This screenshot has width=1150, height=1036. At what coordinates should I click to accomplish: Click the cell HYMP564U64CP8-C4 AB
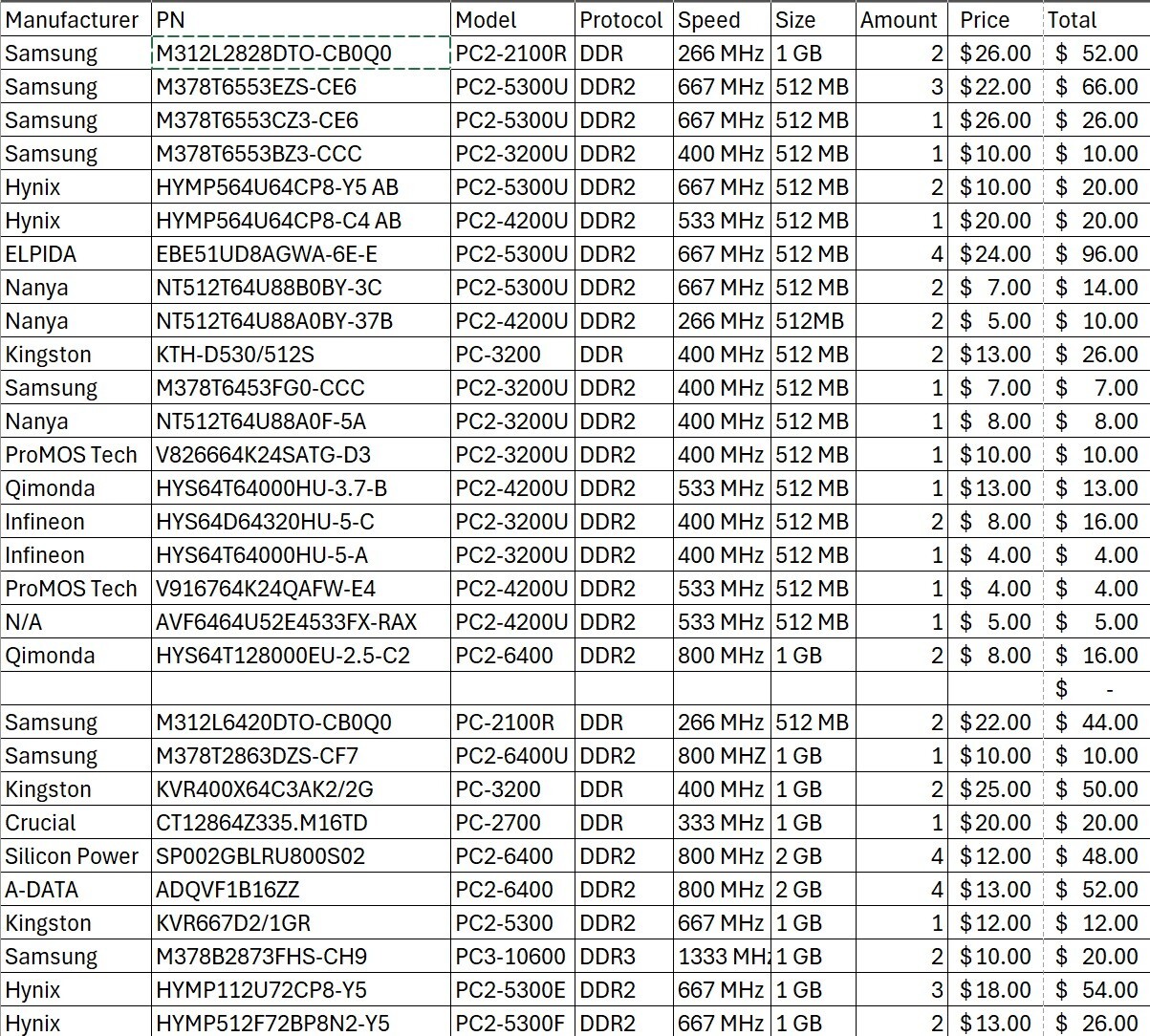[301, 221]
